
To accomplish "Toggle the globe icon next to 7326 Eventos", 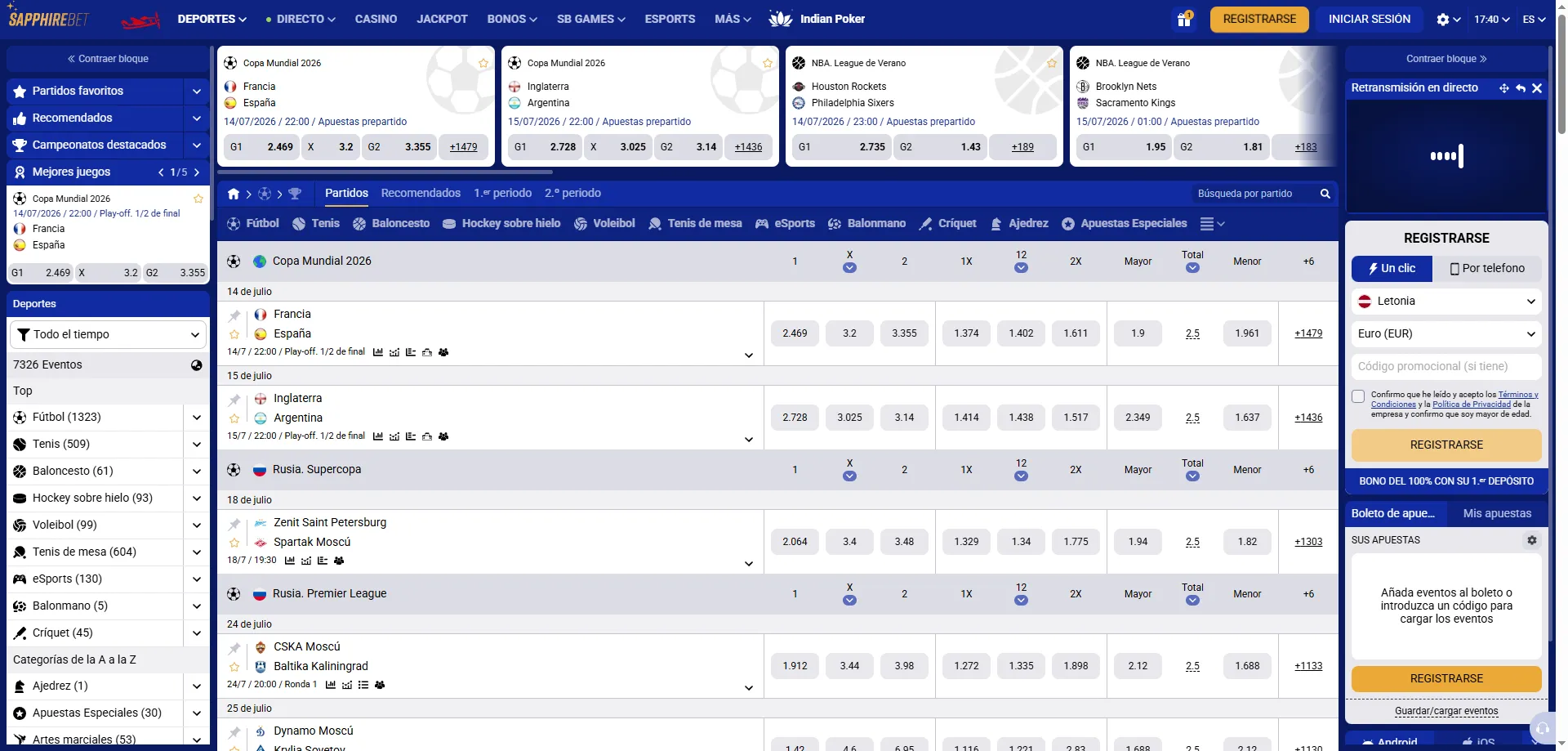I will 197,365.
